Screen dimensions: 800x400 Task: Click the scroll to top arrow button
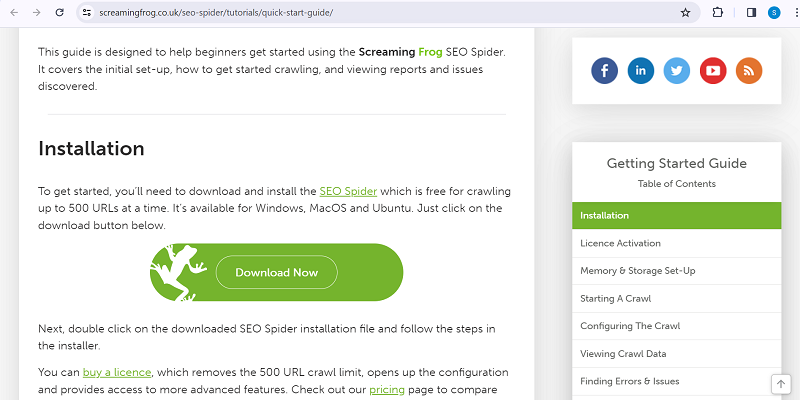pyautogui.click(x=780, y=385)
